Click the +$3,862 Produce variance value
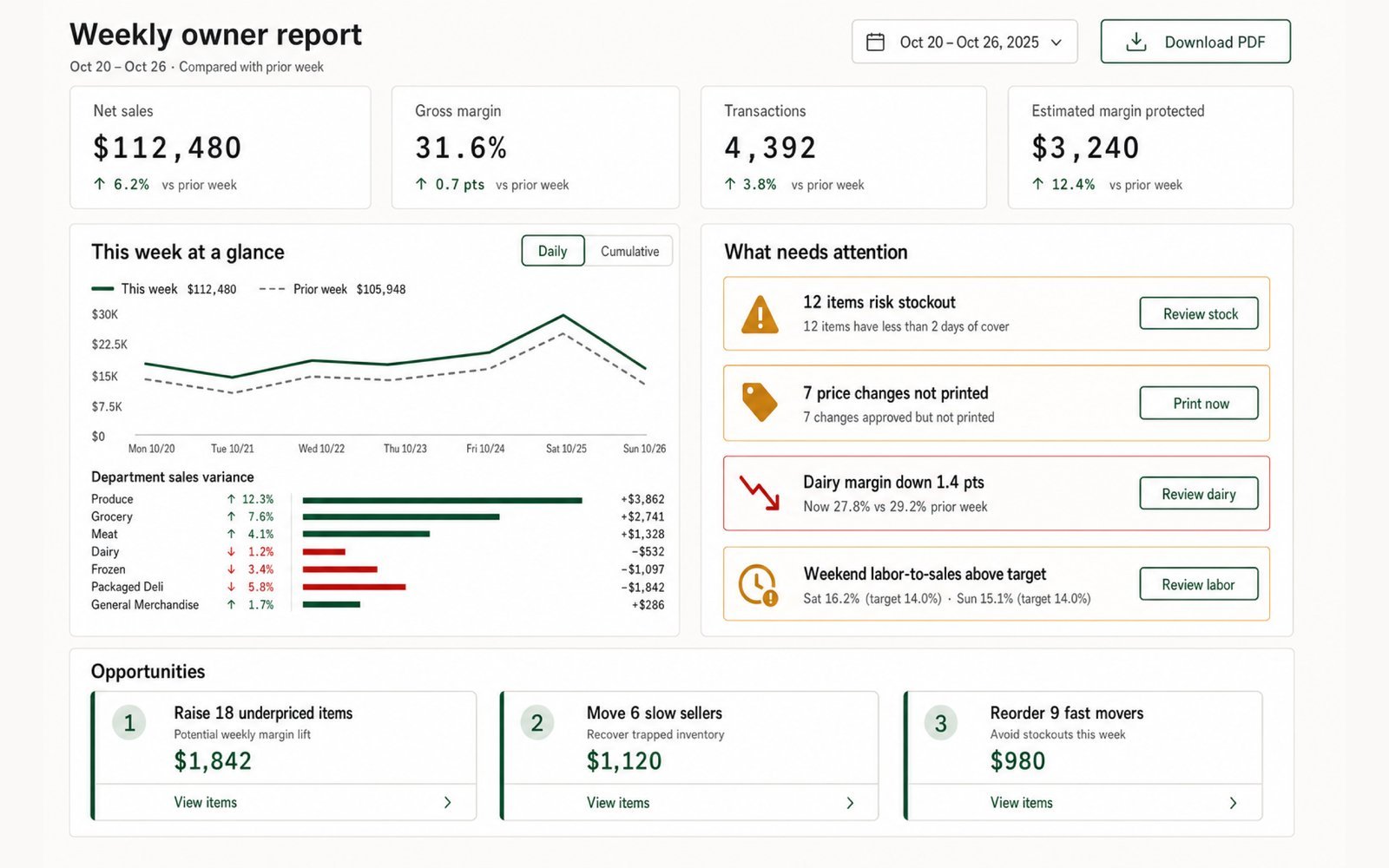The image size is (1389, 868). (642, 499)
